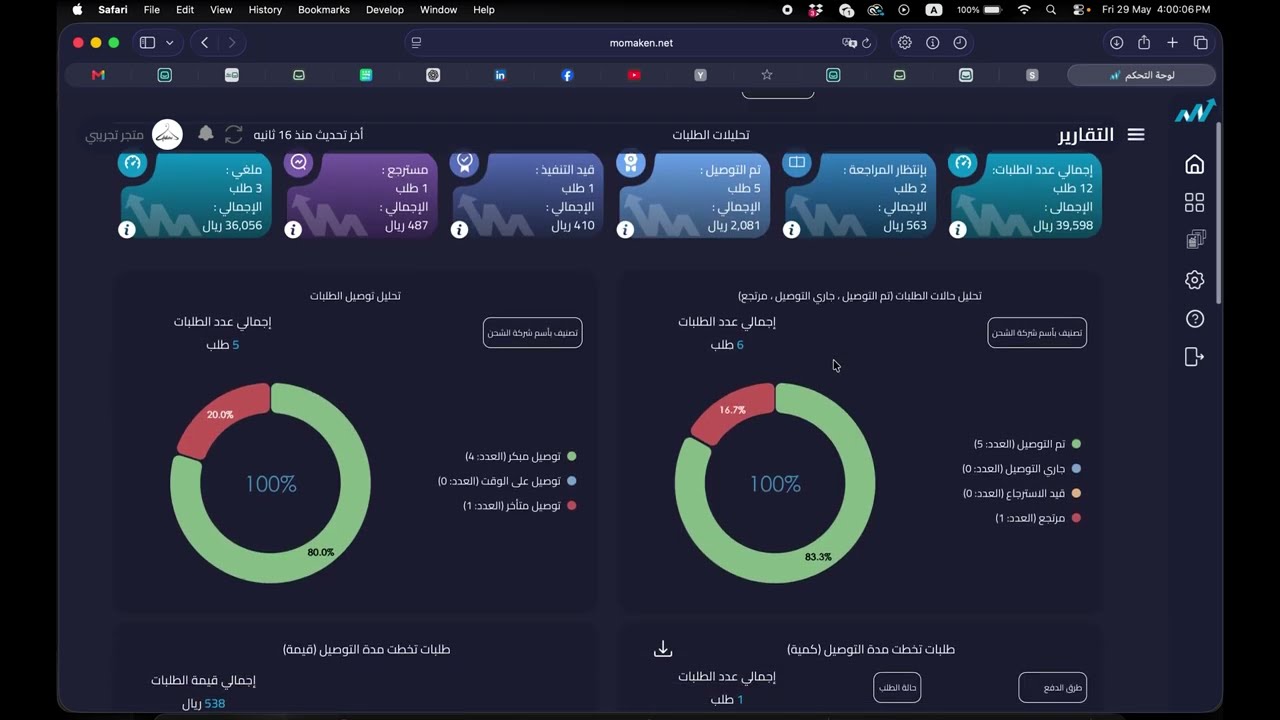Open the Facebook pinned tab
1280x720 pixels.
pyautogui.click(x=567, y=75)
